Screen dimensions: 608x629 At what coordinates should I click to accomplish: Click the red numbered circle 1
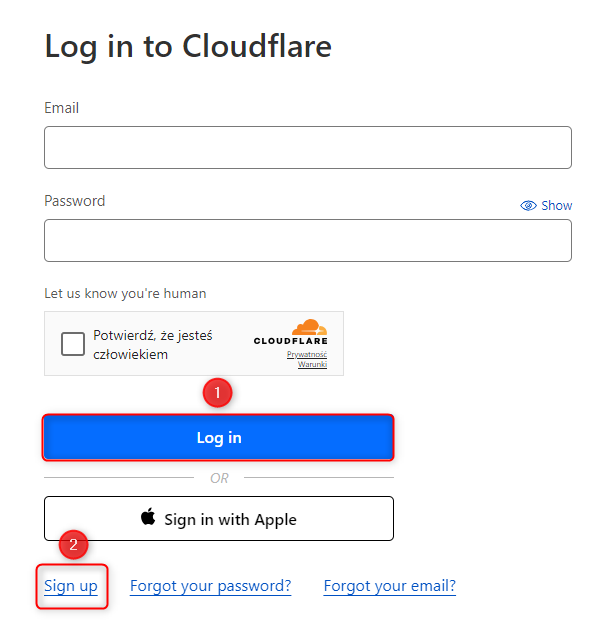click(217, 392)
